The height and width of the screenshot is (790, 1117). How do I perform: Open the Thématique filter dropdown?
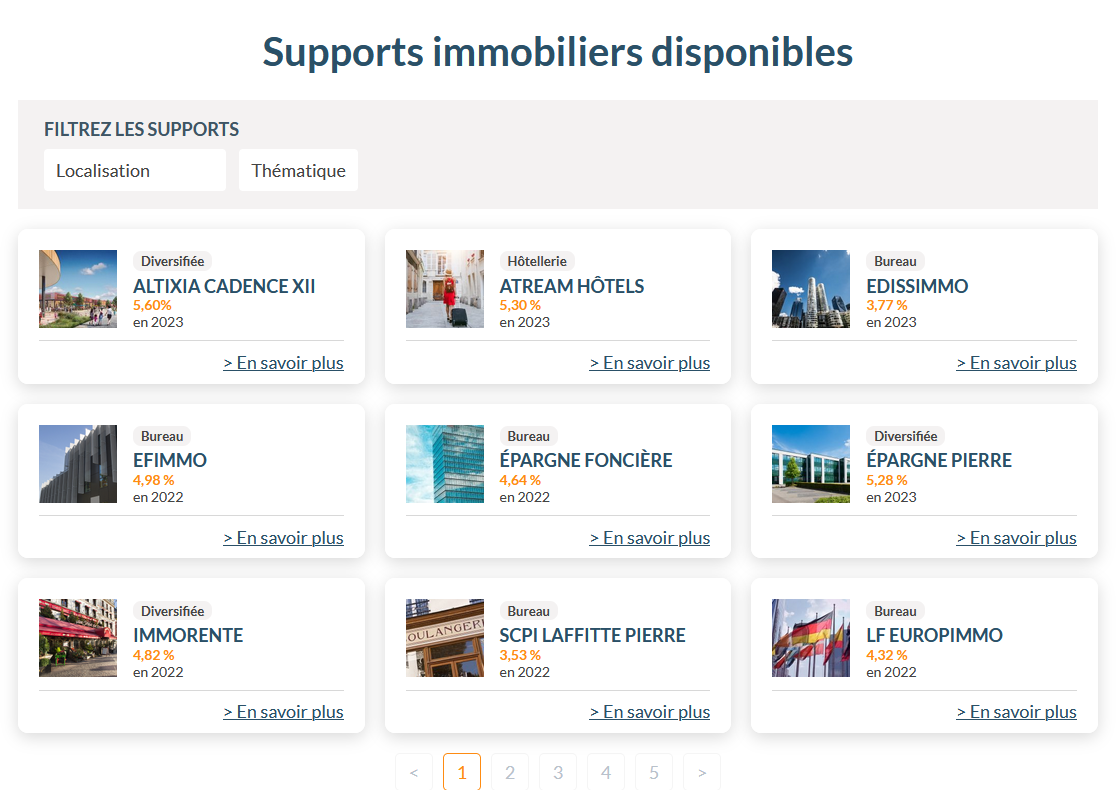pos(298,170)
